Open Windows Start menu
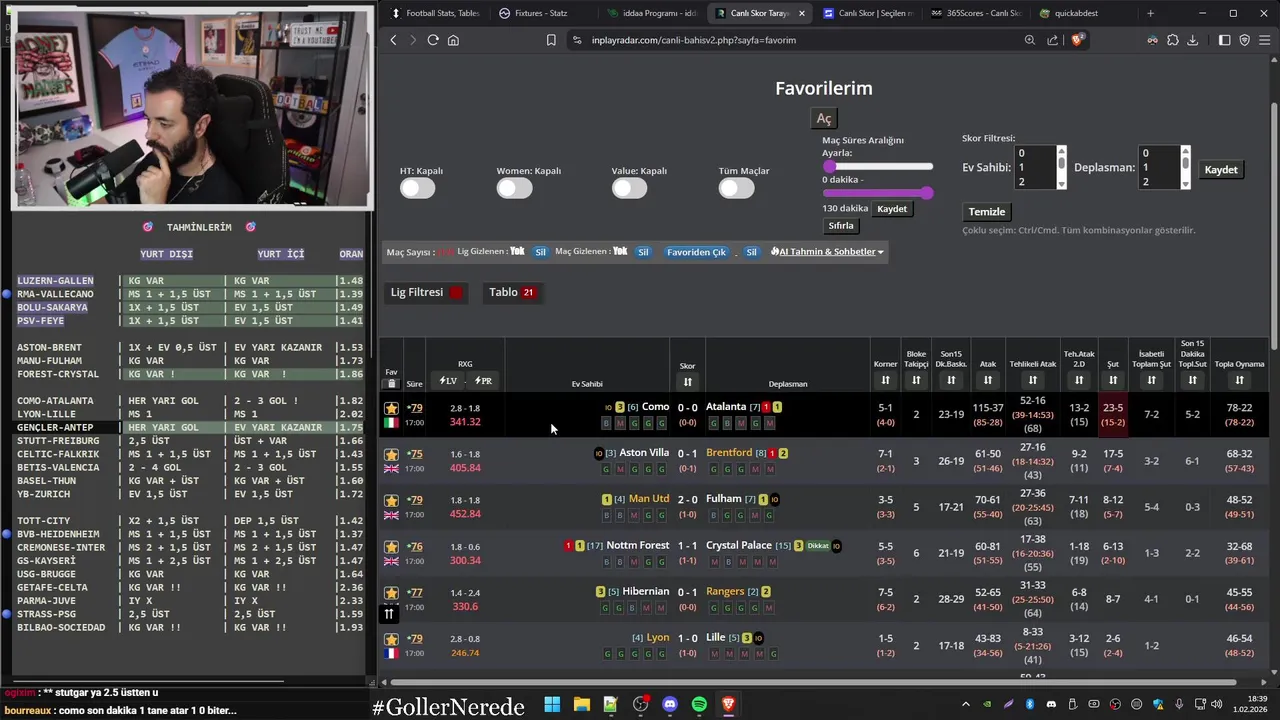Image resolution: width=1280 pixels, height=720 pixels. point(552,704)
